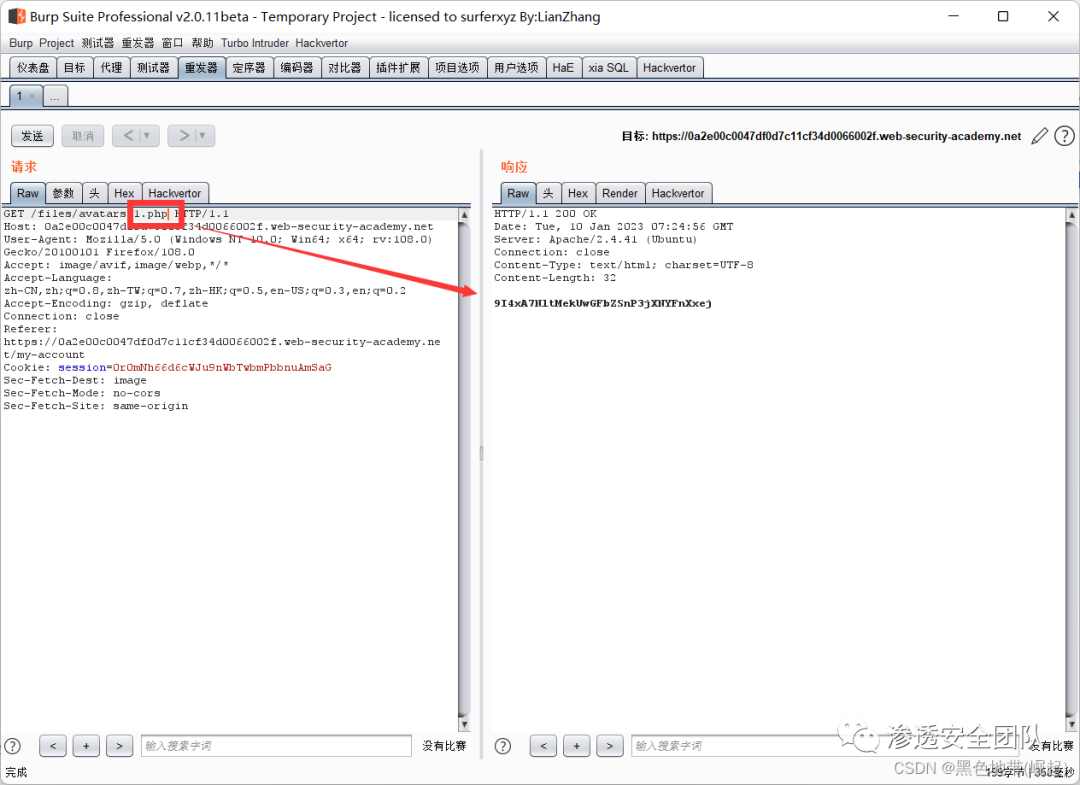Select repeater tab 1

click(19, 96)
